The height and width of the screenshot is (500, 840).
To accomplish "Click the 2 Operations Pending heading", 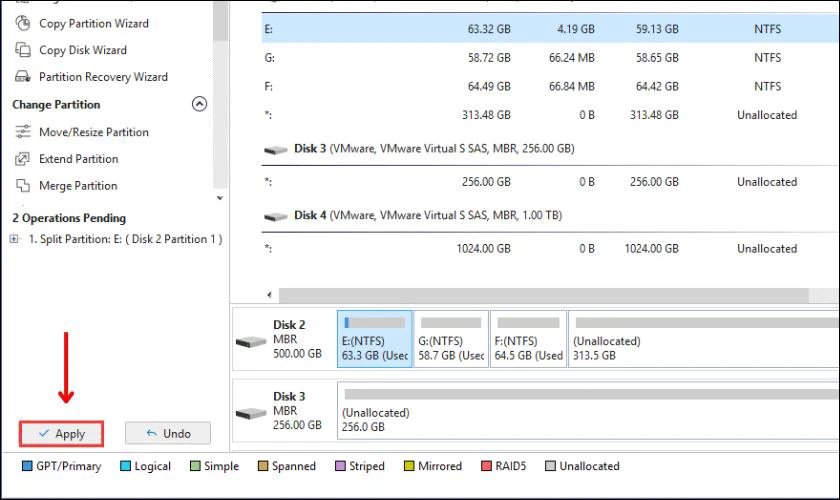I will click(69, 218).
